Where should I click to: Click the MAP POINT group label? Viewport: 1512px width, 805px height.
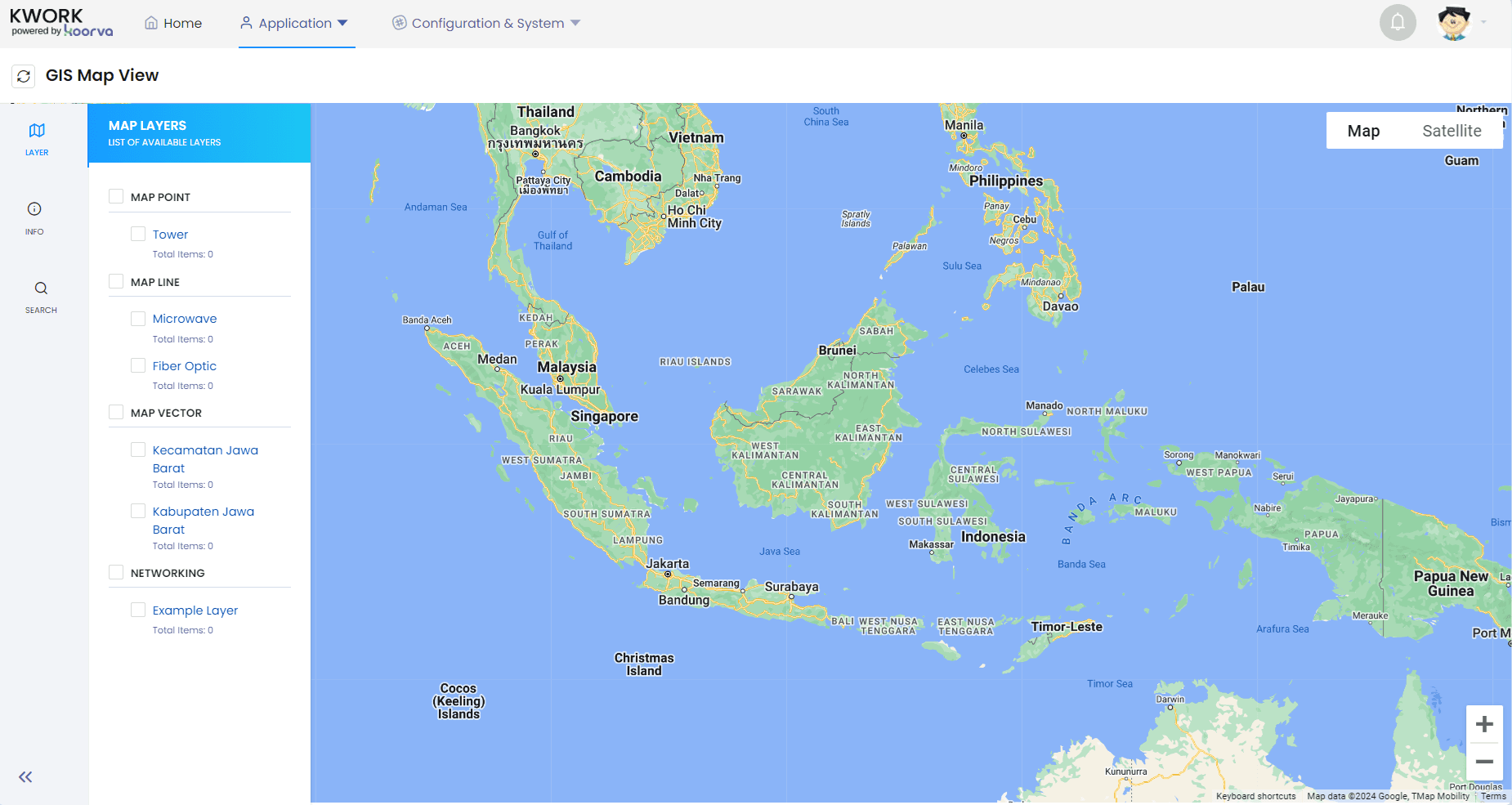(160, 197)
